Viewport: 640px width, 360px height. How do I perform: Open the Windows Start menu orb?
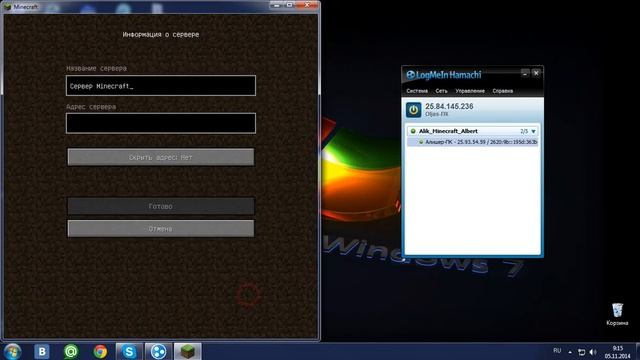pyautogui.click(x=12, y=351)
